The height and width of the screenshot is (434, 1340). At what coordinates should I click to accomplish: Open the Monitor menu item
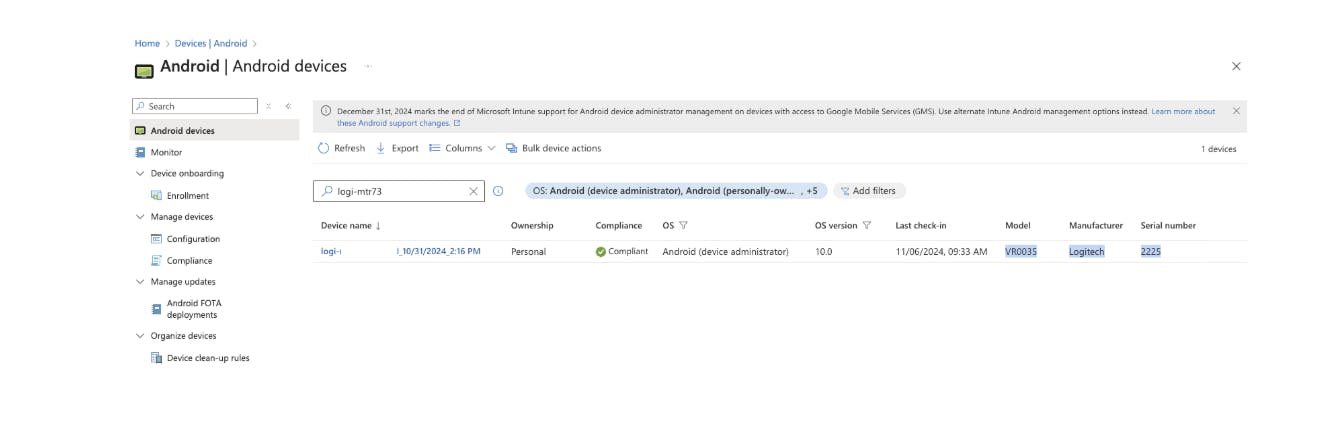(x=166, y=153)
